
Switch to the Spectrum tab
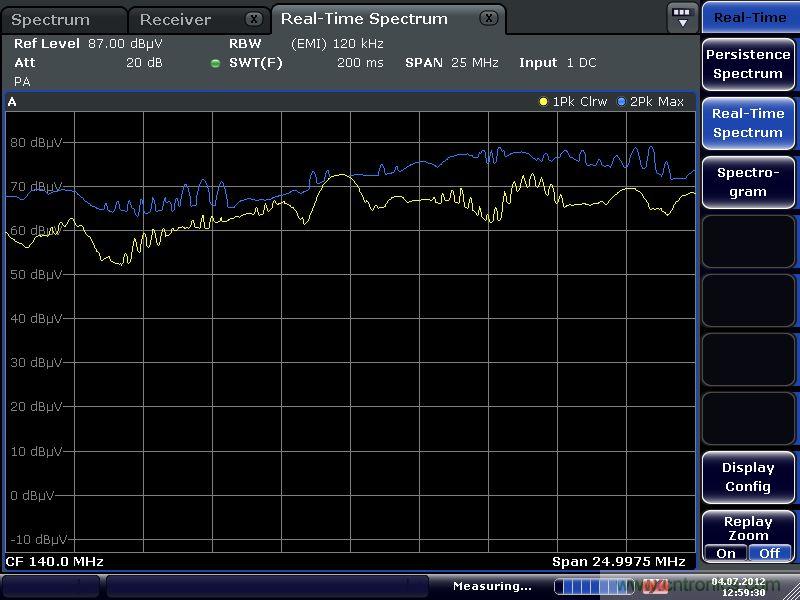(50, 20)
